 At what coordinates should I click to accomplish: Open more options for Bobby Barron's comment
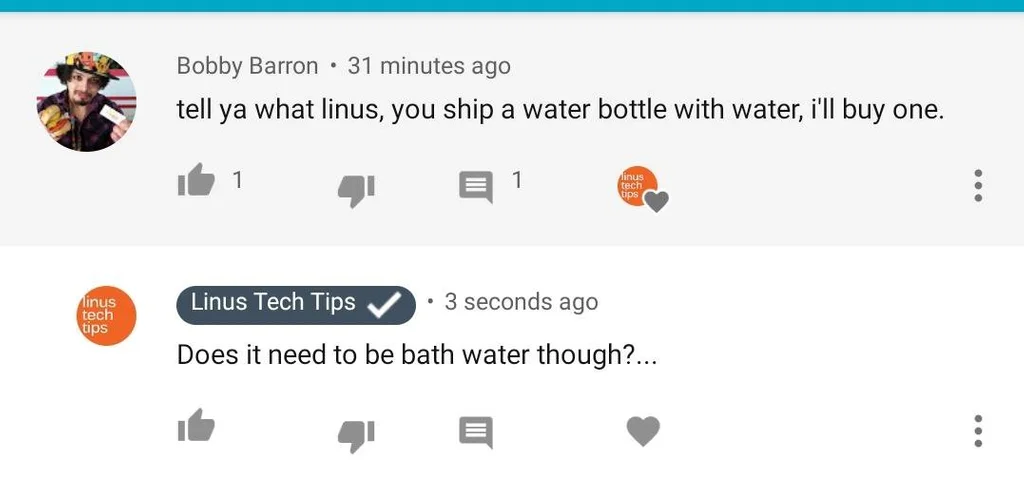978,185
